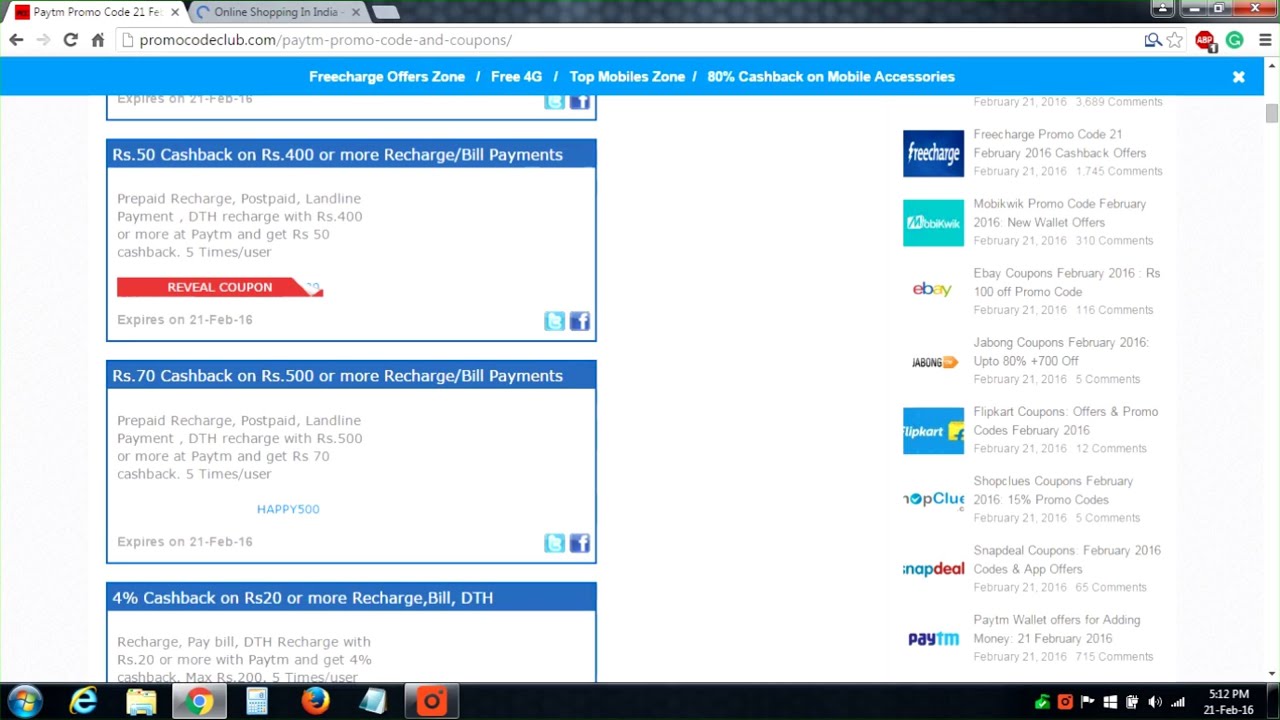Switch to Paytm Promo Code tab
1280x720 pixels.
click(97, 12)
